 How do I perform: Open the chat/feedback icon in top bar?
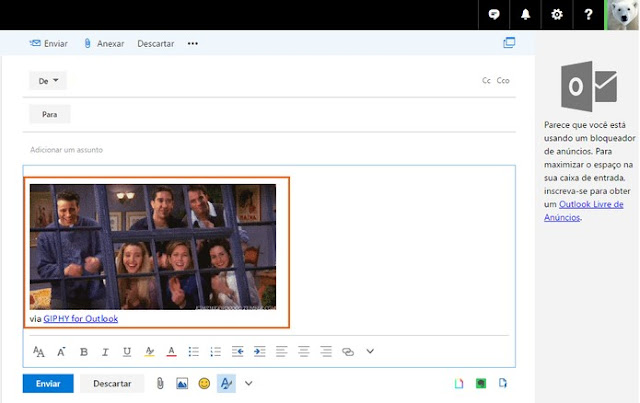(x=494, y=15)
